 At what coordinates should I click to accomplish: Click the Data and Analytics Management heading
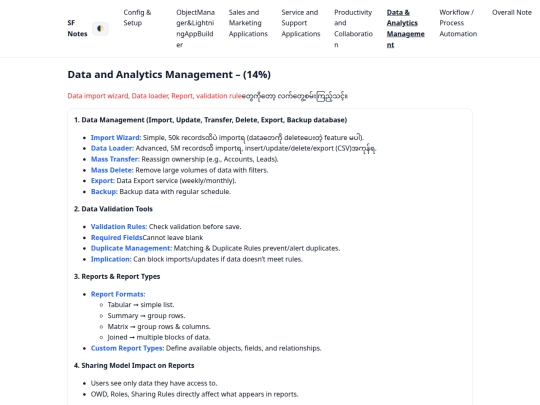pos(169,74)
